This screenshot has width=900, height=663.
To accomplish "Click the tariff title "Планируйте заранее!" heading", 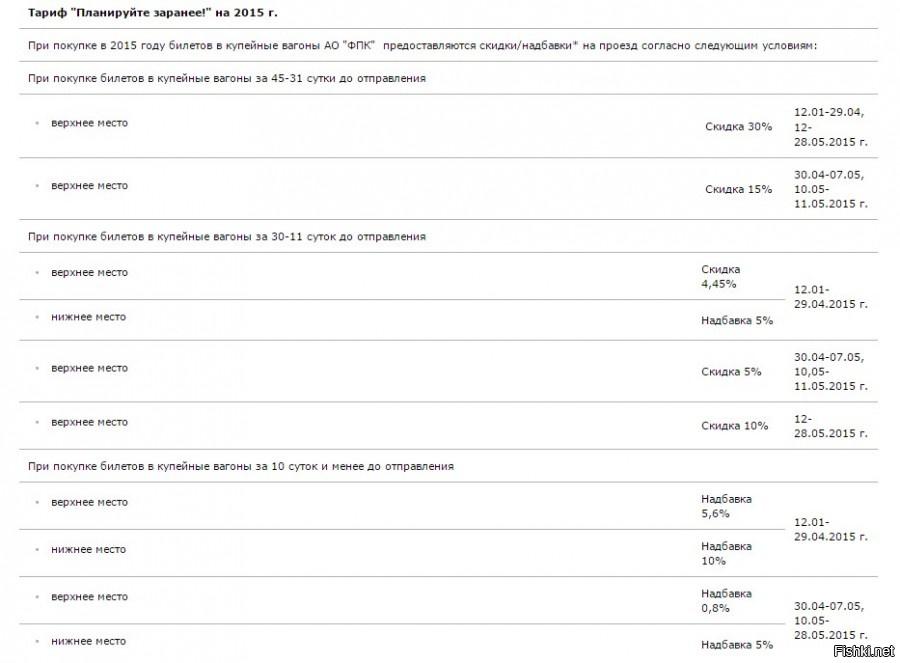I will click(x=152, y=12).
